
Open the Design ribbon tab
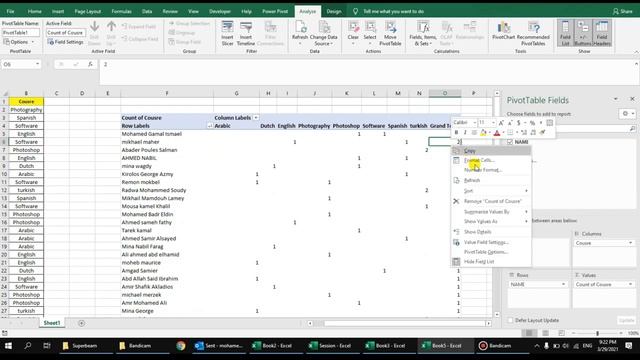[334, 11]
